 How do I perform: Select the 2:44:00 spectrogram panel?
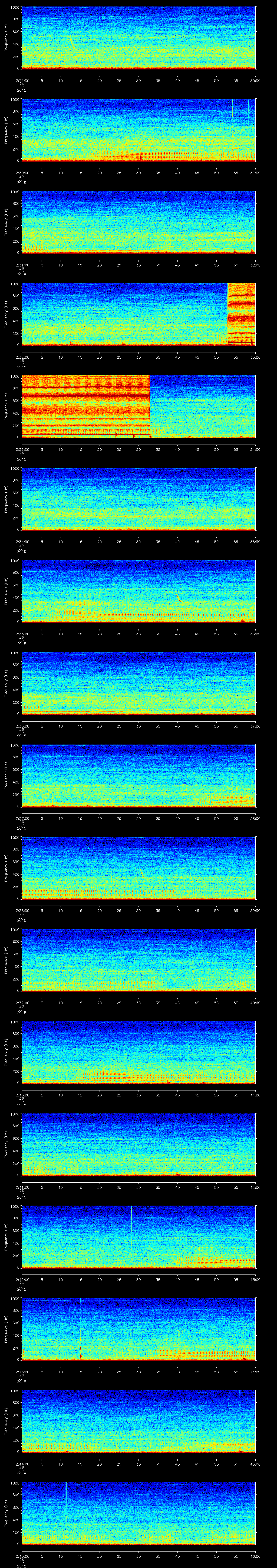click(x=138, y=1421)
